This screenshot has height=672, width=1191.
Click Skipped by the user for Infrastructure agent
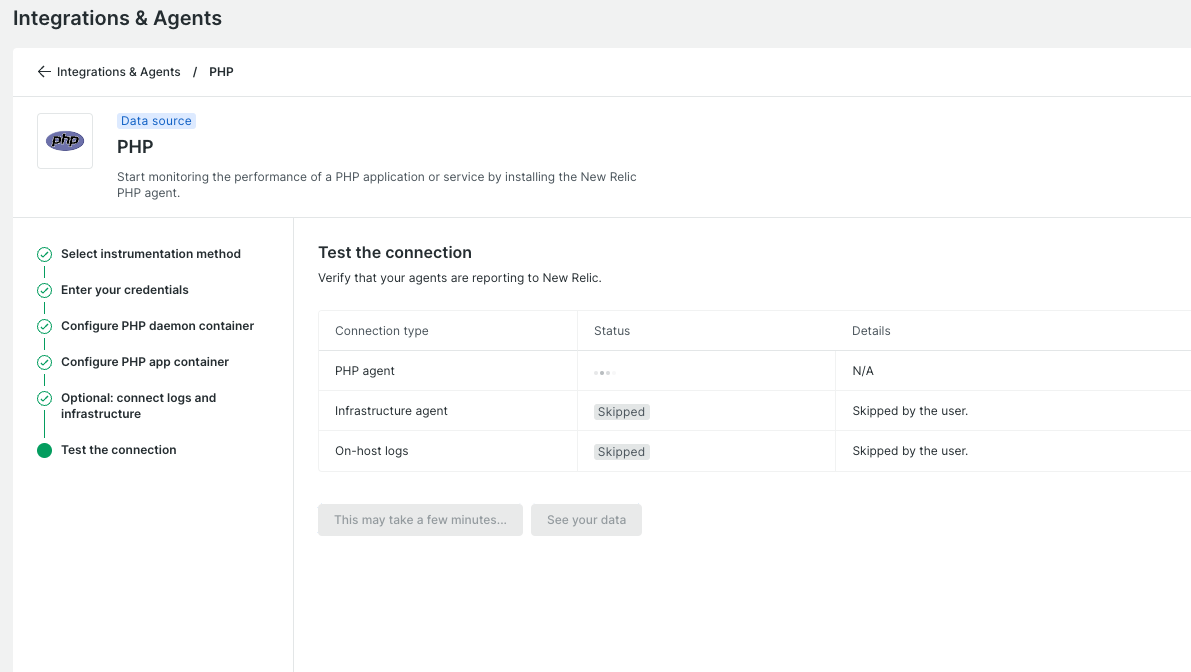click(x=910, y=411)
